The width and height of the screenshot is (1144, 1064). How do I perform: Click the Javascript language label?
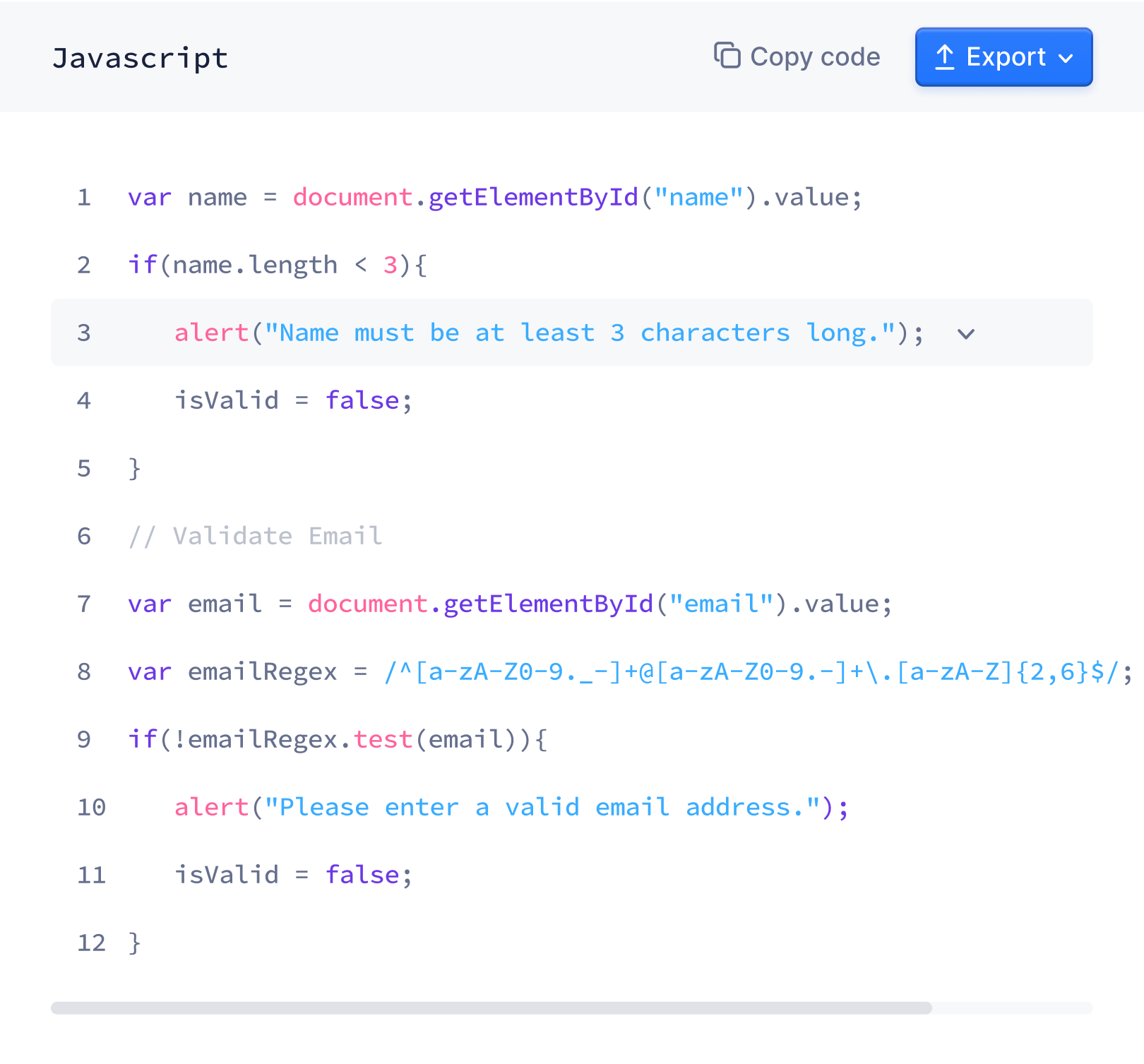(x=140, y=57)
